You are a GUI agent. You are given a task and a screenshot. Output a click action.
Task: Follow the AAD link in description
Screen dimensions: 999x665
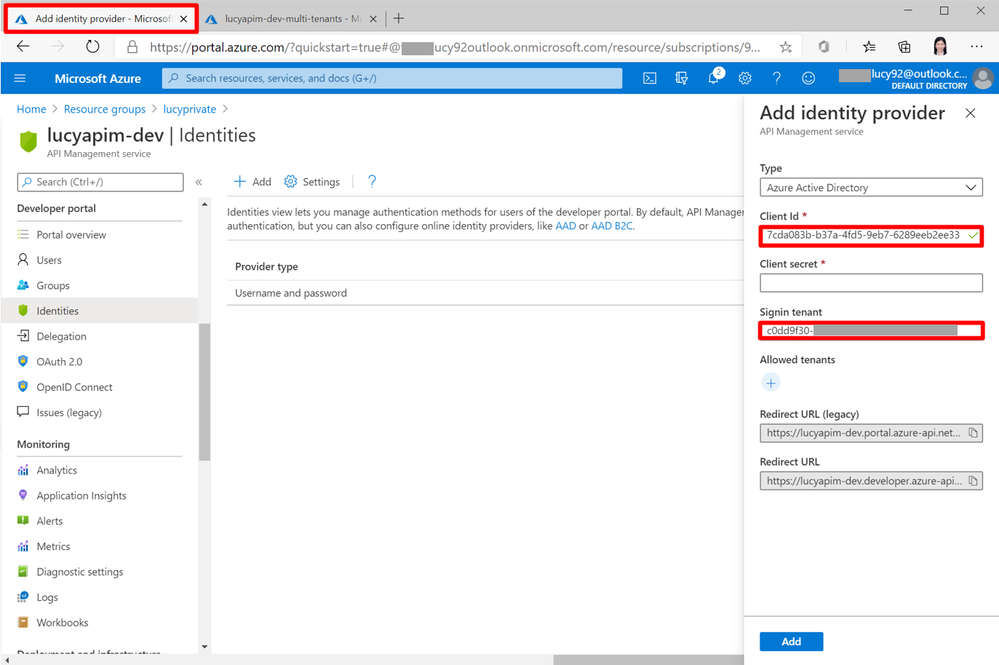point(566,225)
